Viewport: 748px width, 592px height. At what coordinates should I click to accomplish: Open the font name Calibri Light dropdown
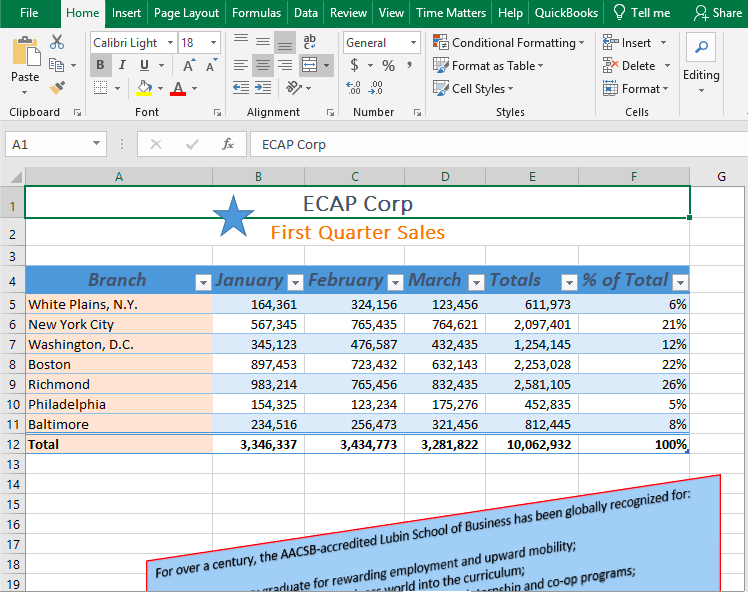point(170,42)
